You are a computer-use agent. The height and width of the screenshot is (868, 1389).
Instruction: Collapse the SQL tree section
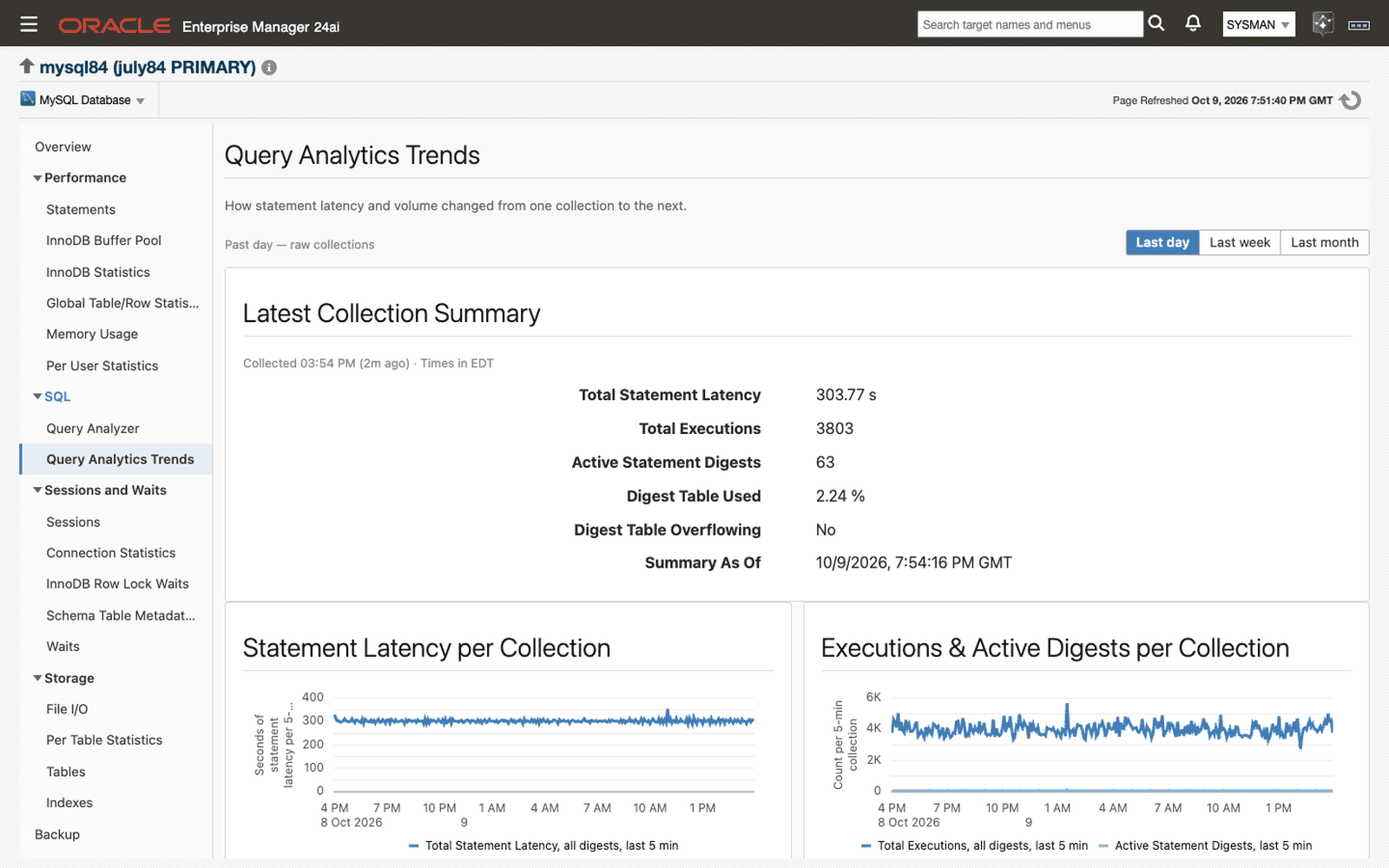[37, 397]
